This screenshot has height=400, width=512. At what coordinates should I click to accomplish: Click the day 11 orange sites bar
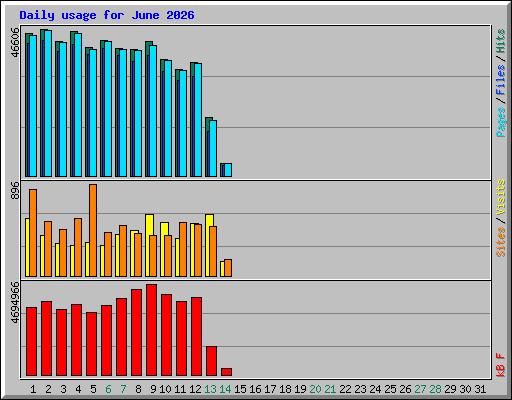pyautogui.click(x=183, y=249)
